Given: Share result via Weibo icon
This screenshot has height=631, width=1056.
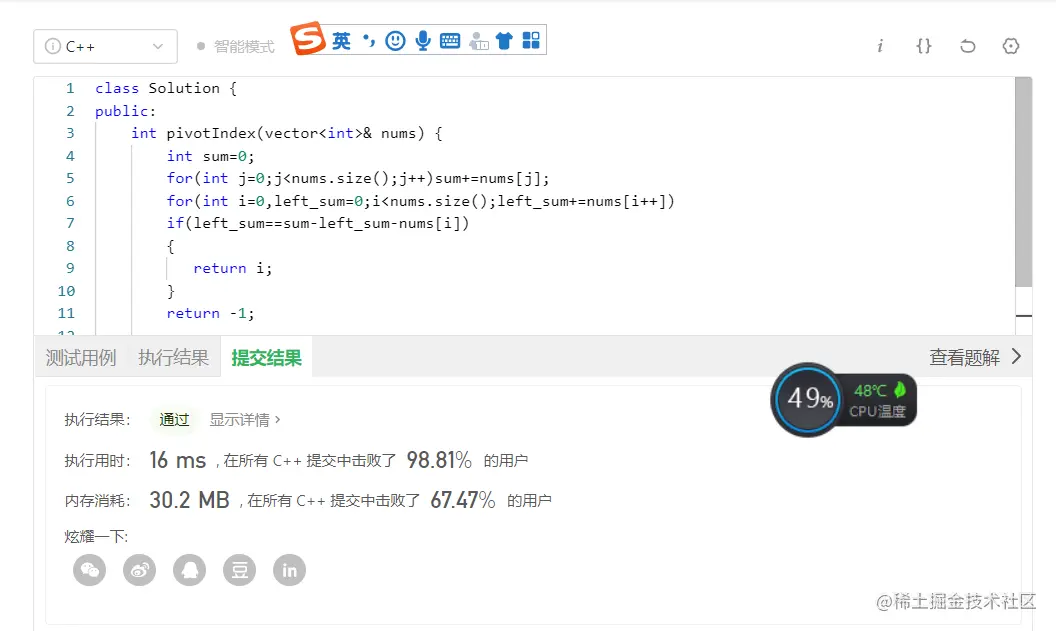Looking at the screenshot, I should point(139,570).
